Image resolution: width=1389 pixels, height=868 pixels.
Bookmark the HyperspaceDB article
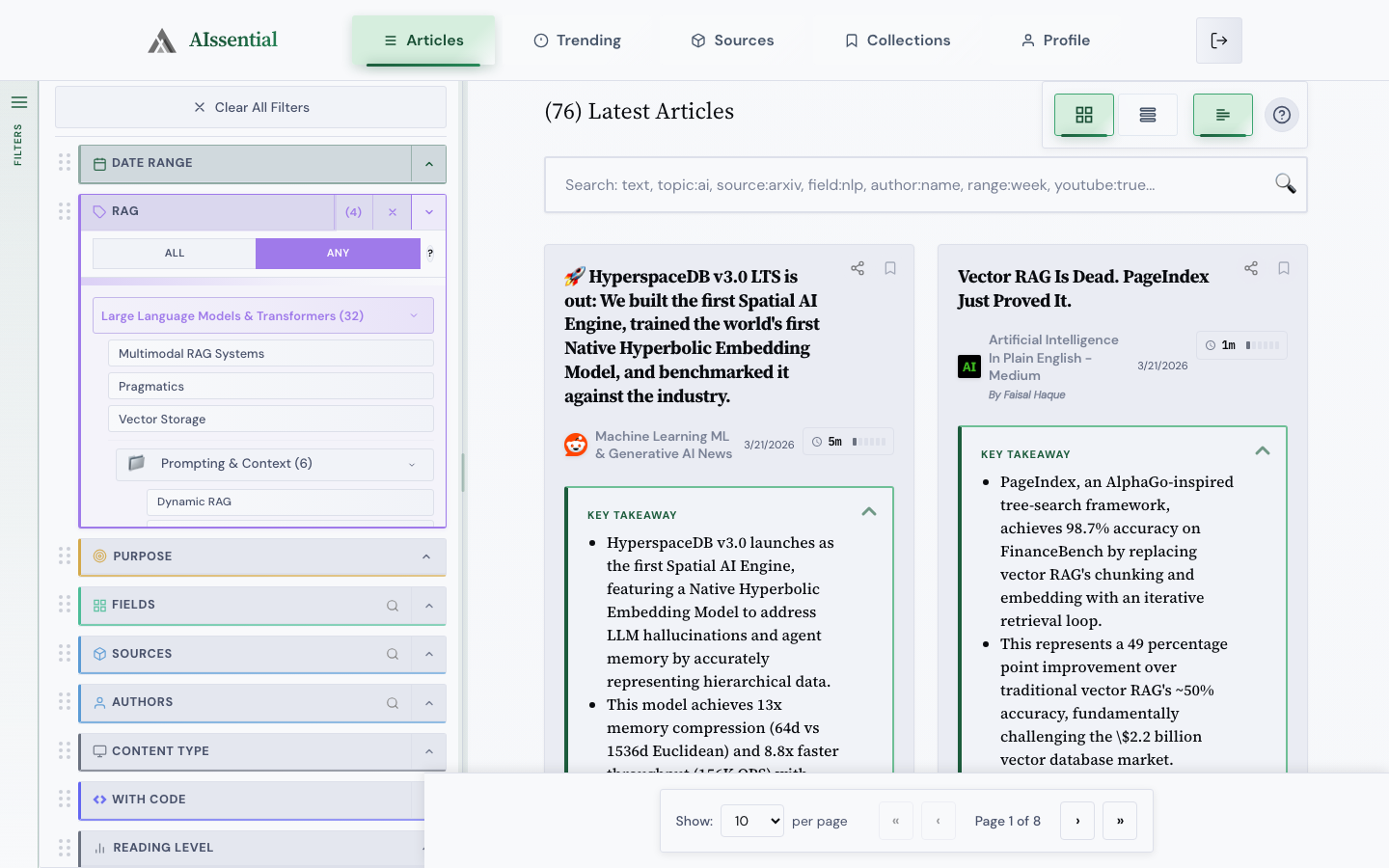point(890,268)
